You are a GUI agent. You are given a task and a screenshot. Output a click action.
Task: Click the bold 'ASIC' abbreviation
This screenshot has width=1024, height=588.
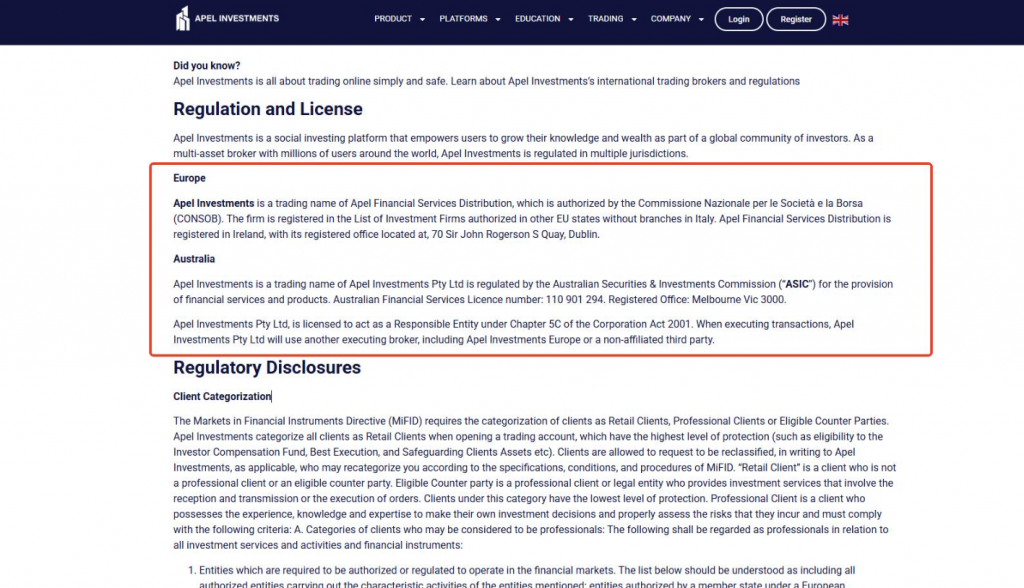pyautogui.click(x=796, y=284)
